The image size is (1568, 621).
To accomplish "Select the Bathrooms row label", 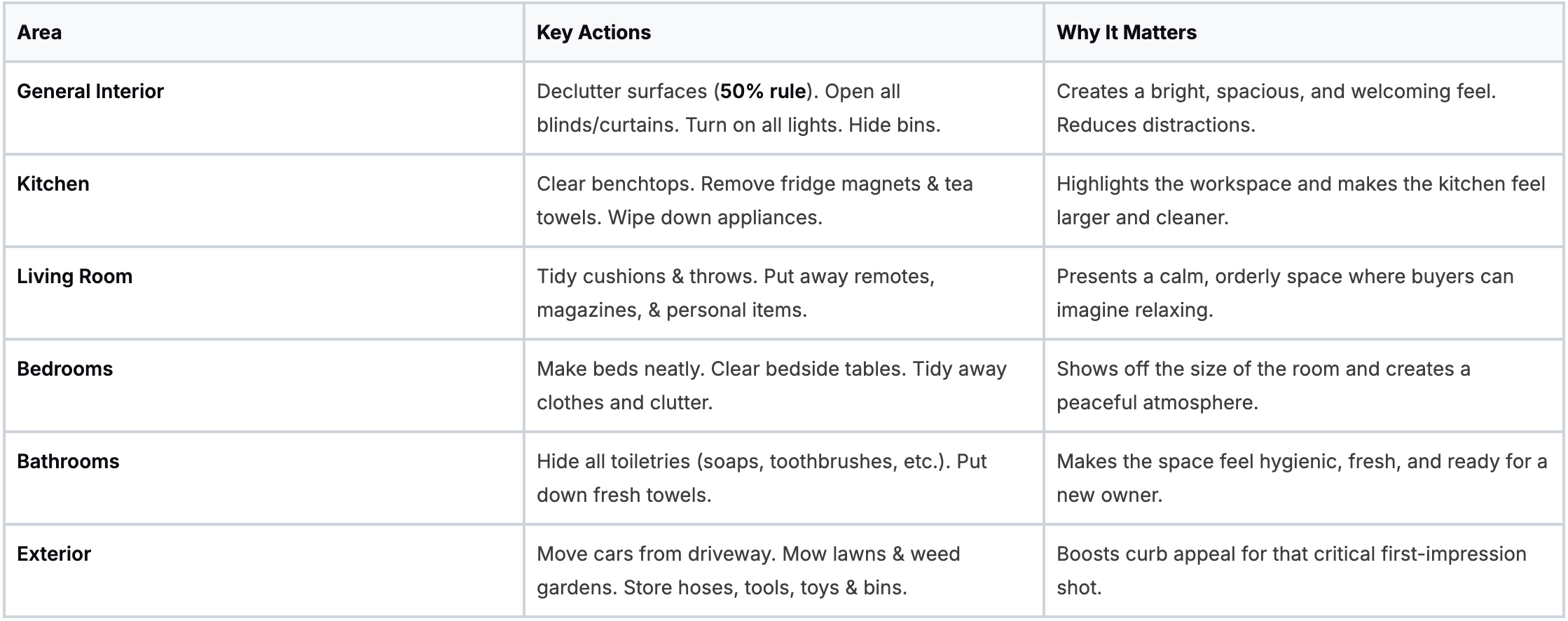I will tap(68, 461).
